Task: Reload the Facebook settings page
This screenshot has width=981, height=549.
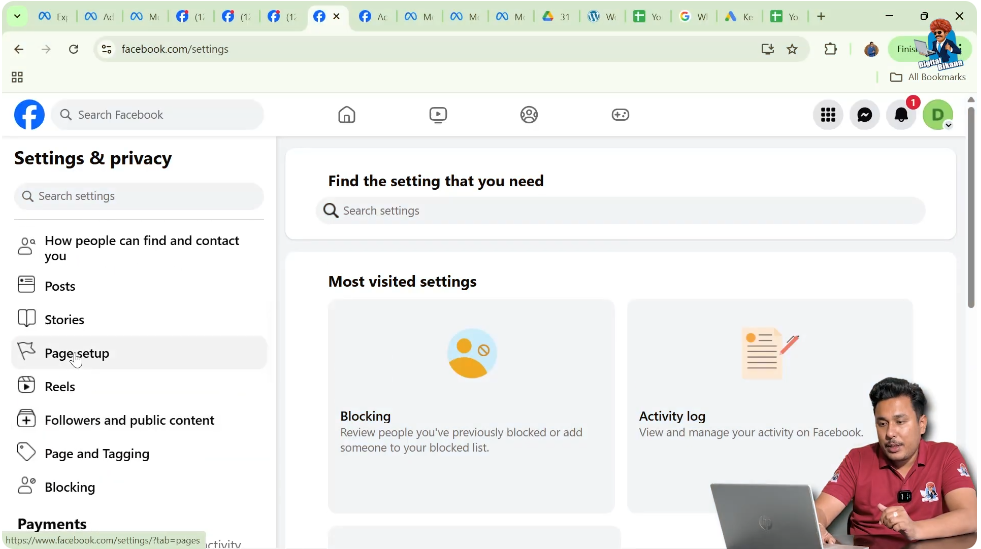Action: click(73, 49)
